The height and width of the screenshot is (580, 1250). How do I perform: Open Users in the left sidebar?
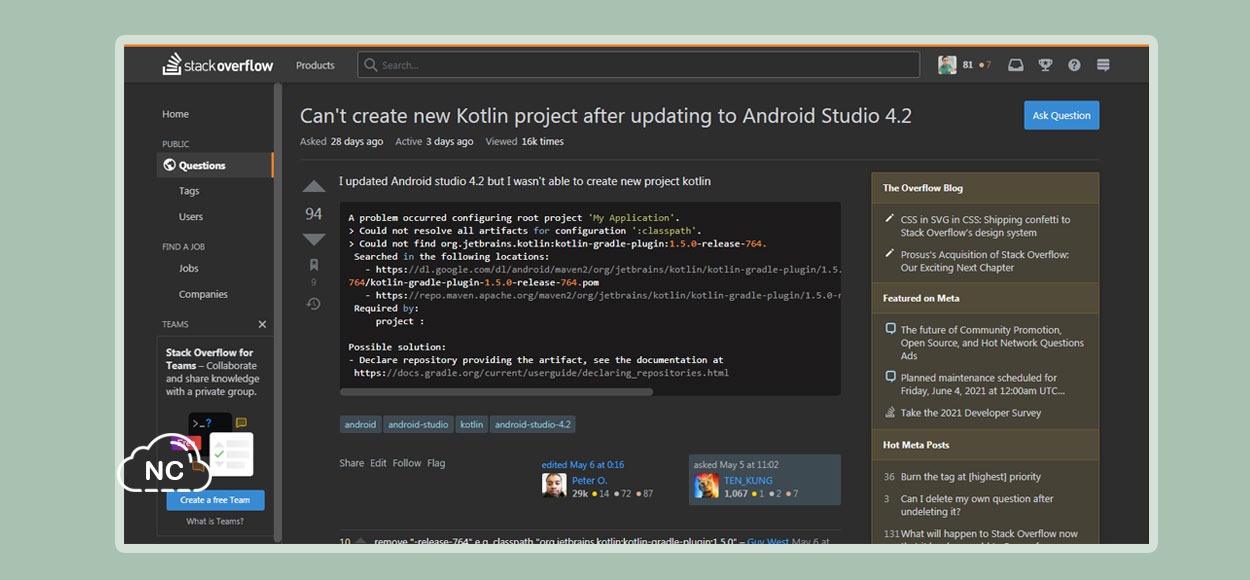point(191,217)
